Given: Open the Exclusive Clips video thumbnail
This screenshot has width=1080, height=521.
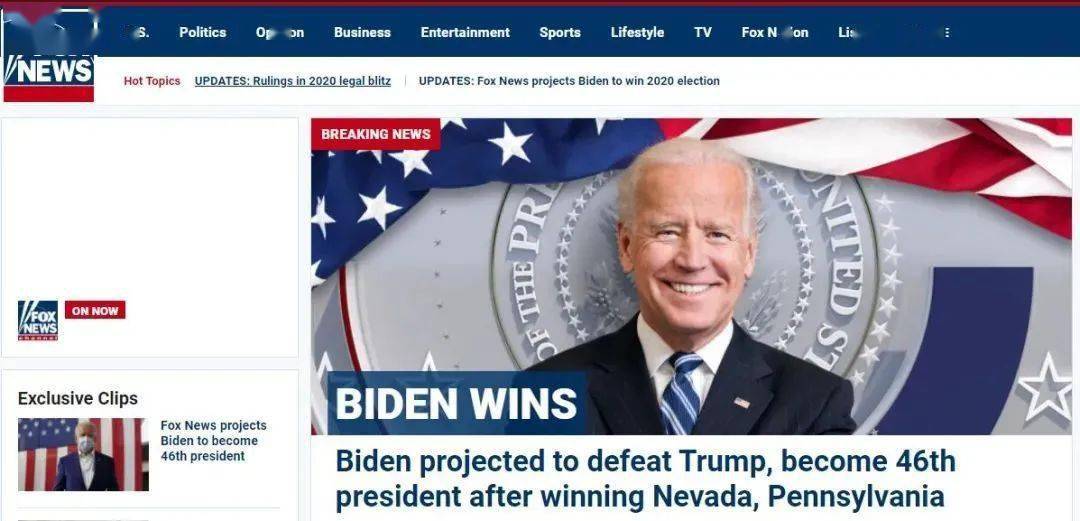Looking at the screenshot, I should click(83, 454).
